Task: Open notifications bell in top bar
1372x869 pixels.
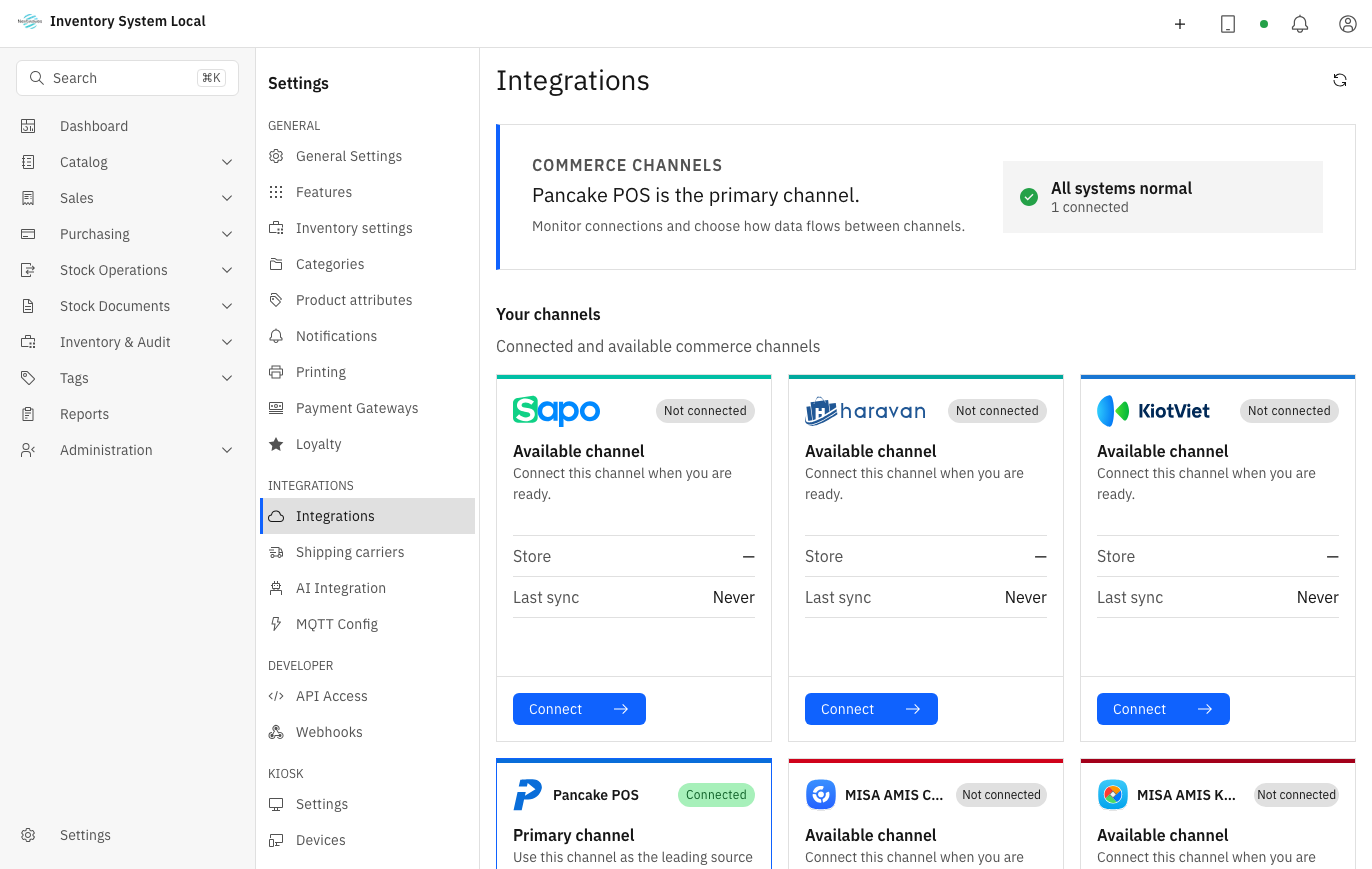Action: (1300, 24)
